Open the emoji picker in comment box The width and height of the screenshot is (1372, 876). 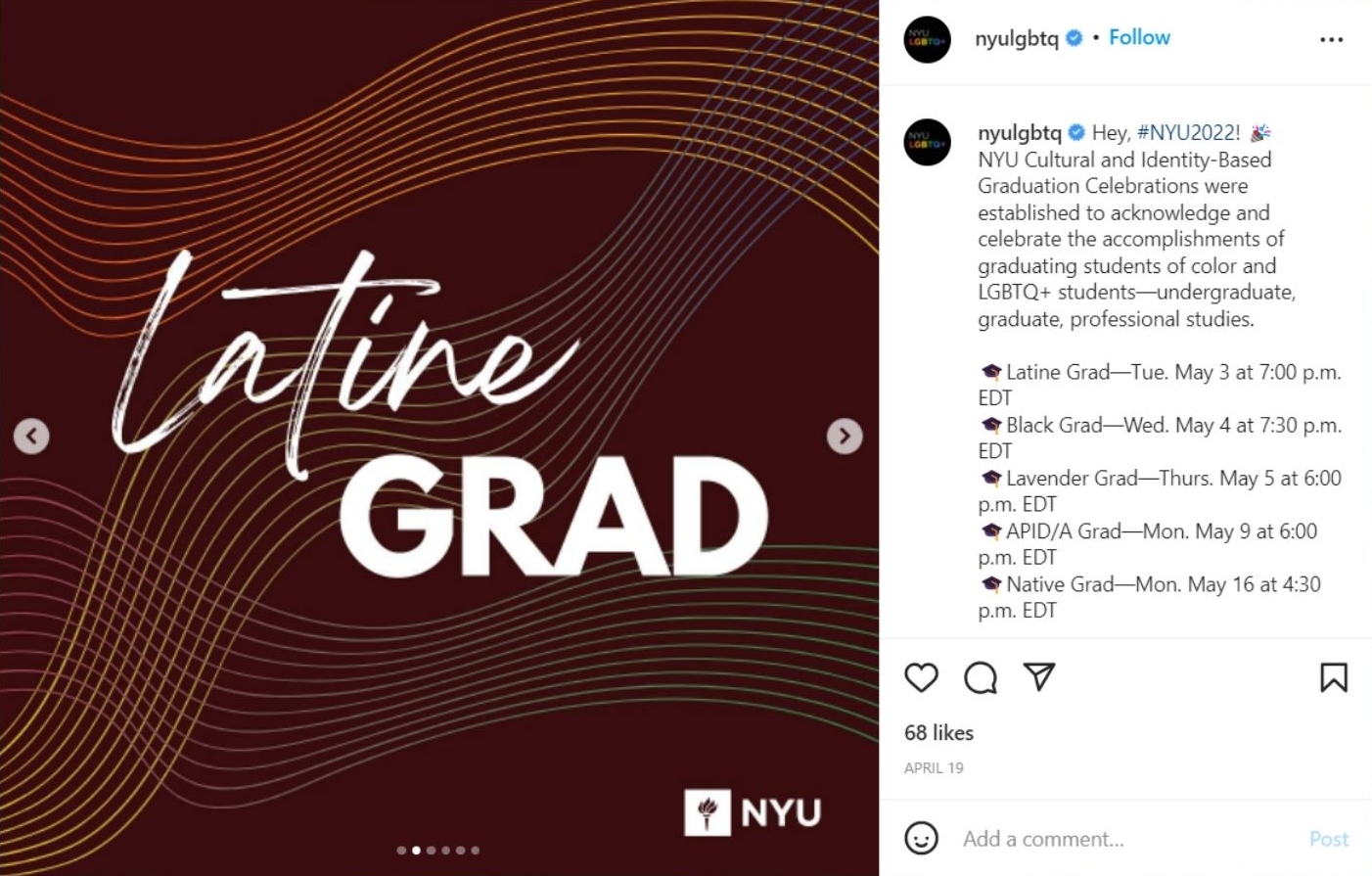point(921,839)
